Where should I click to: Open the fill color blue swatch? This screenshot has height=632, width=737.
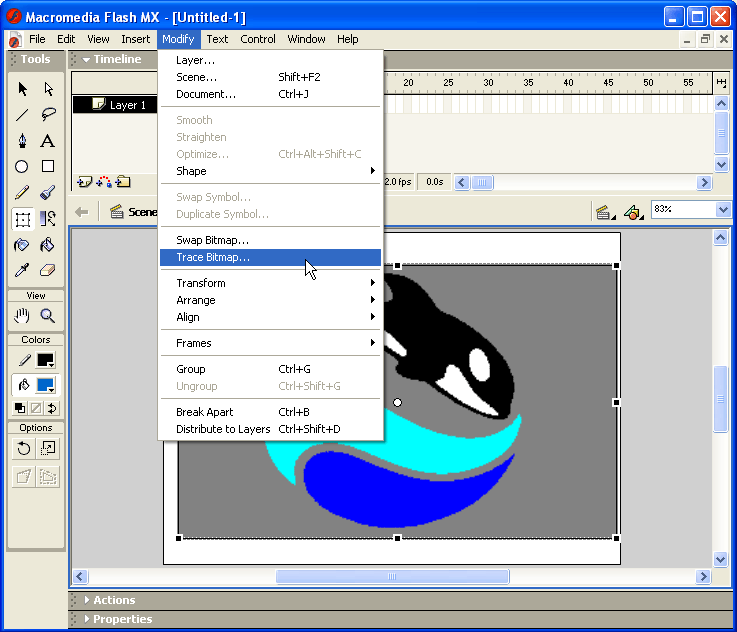(x=46, y=385)
